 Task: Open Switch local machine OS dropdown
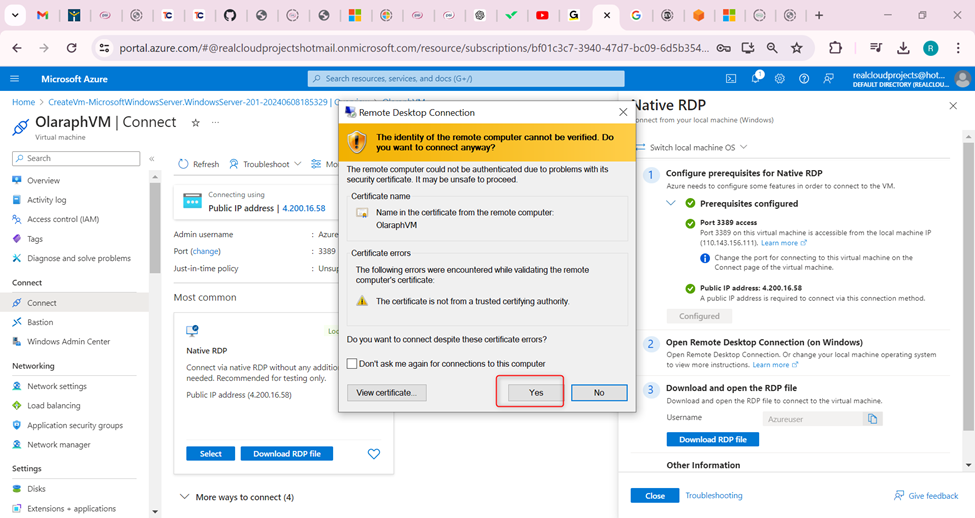coord(692,147)
